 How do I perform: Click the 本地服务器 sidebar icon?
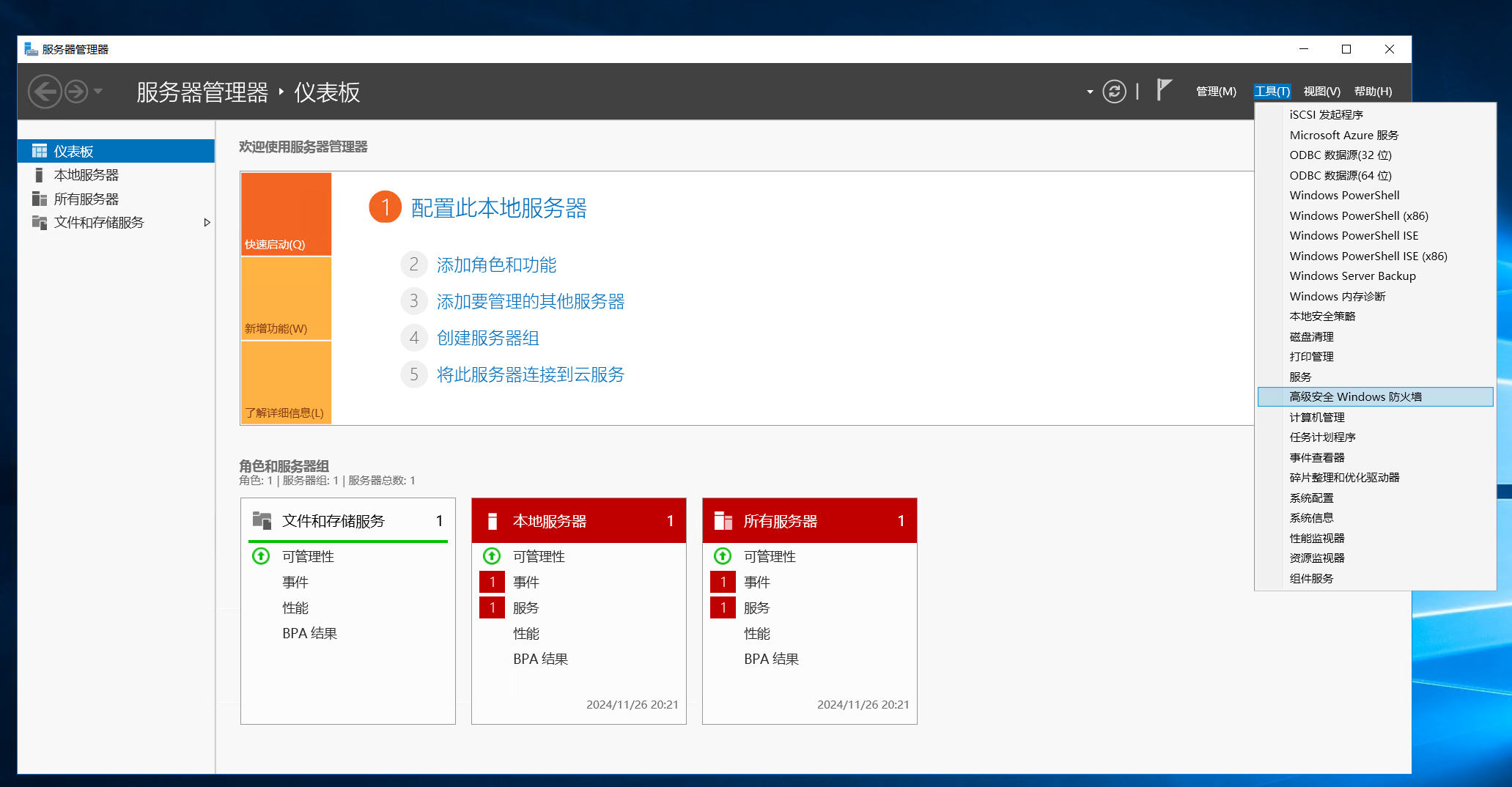39,175
